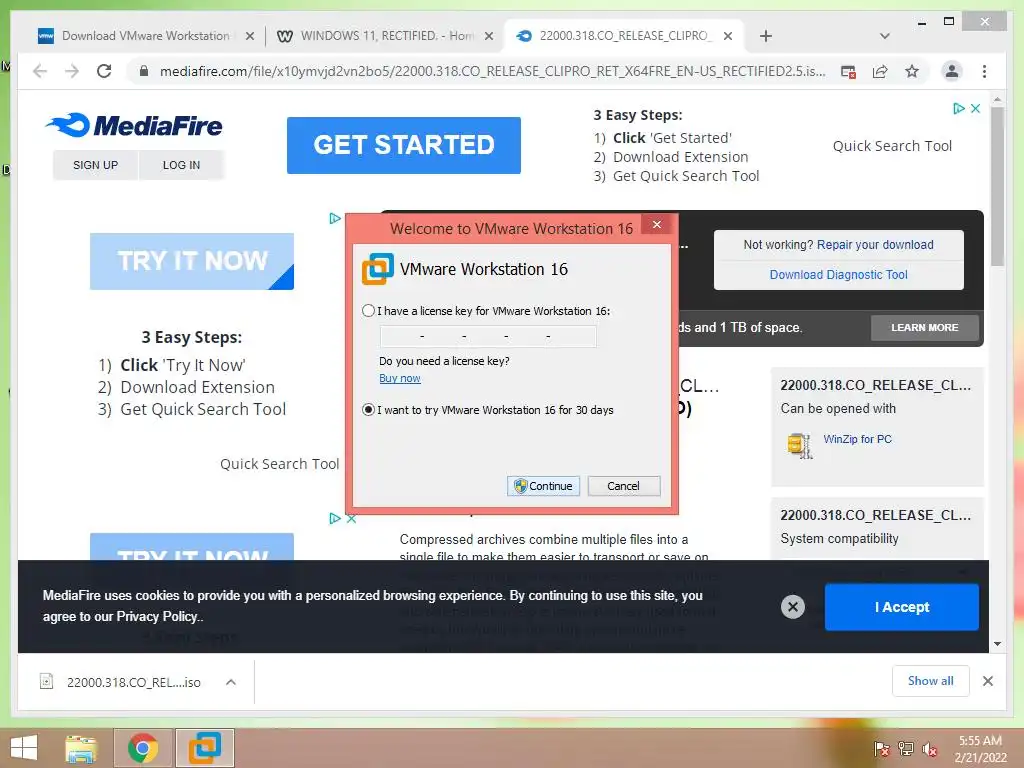1024x768 pixels.
Task: Close the 22000.318.CO_RELEASE_CLIPRO tab
Action: coord(728,36)
